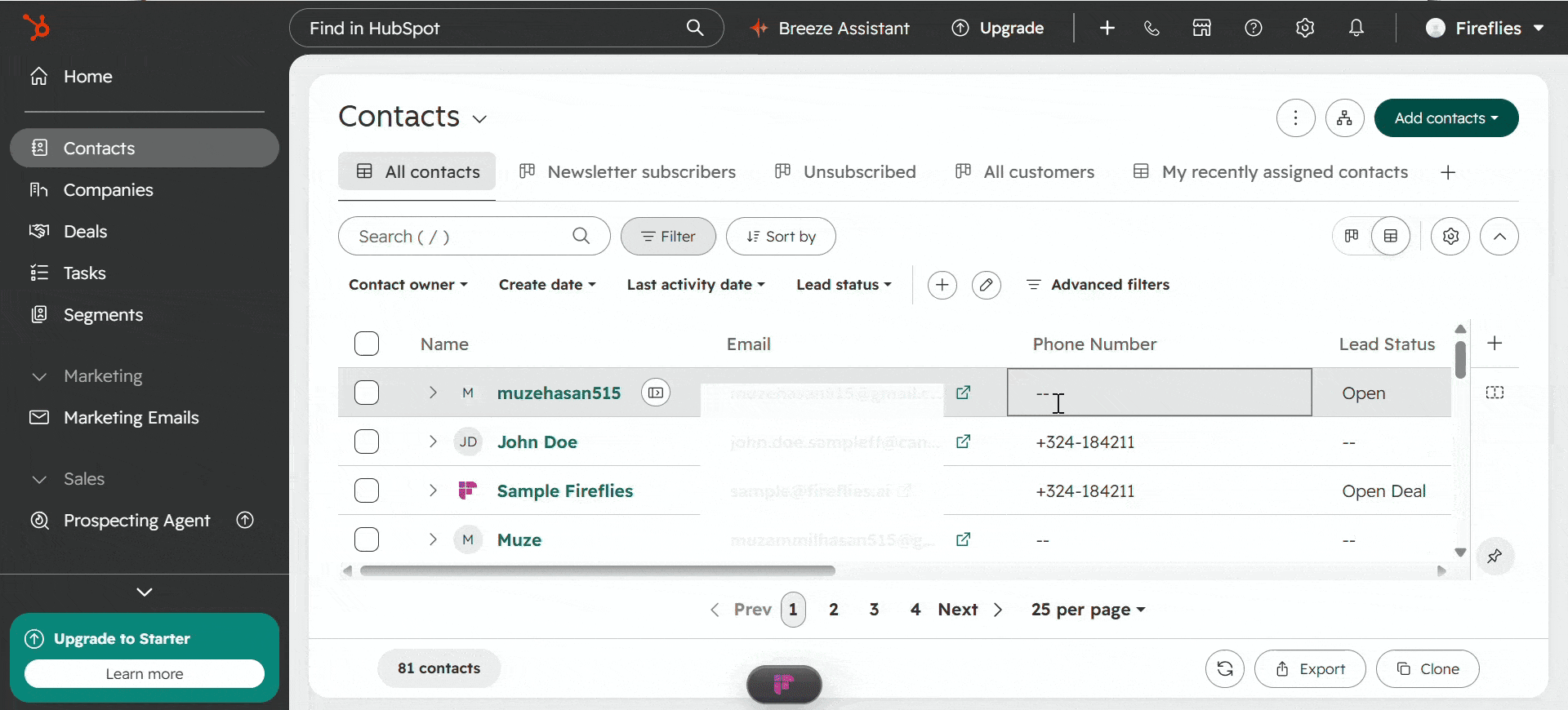Screen dimensions: 1568x710
Task: Open muzehasan515 preview icon
Action: (656, 393)
